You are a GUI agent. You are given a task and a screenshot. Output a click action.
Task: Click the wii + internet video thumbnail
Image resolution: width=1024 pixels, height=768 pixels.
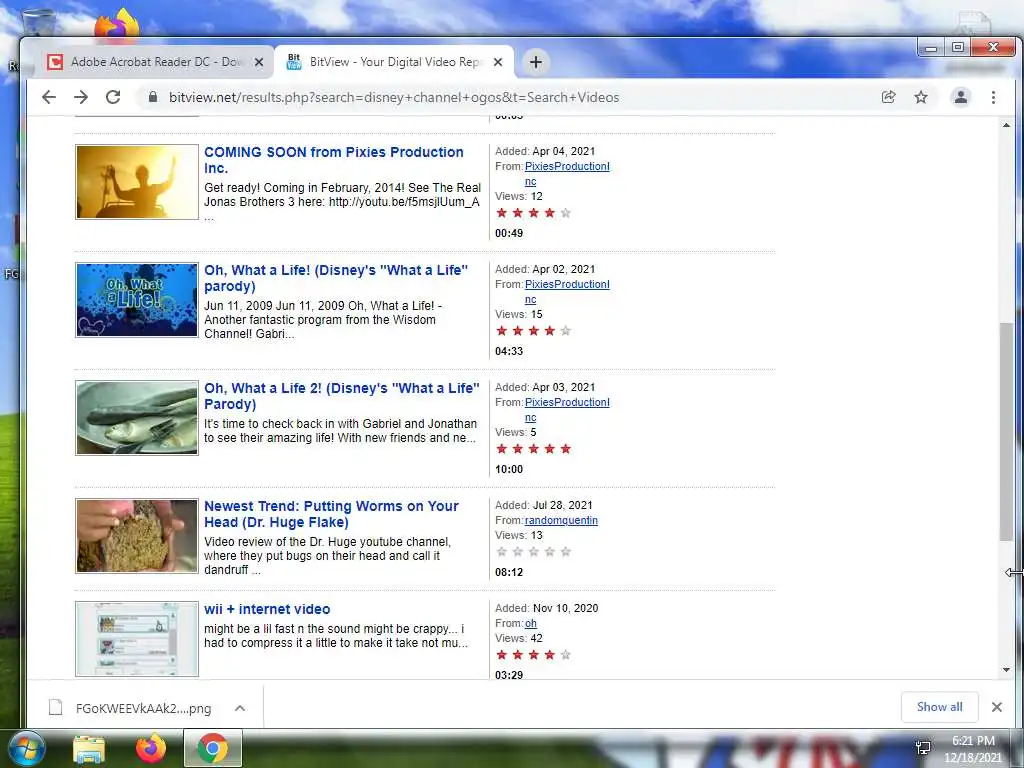pyautogui.click(x=136, y=639)
